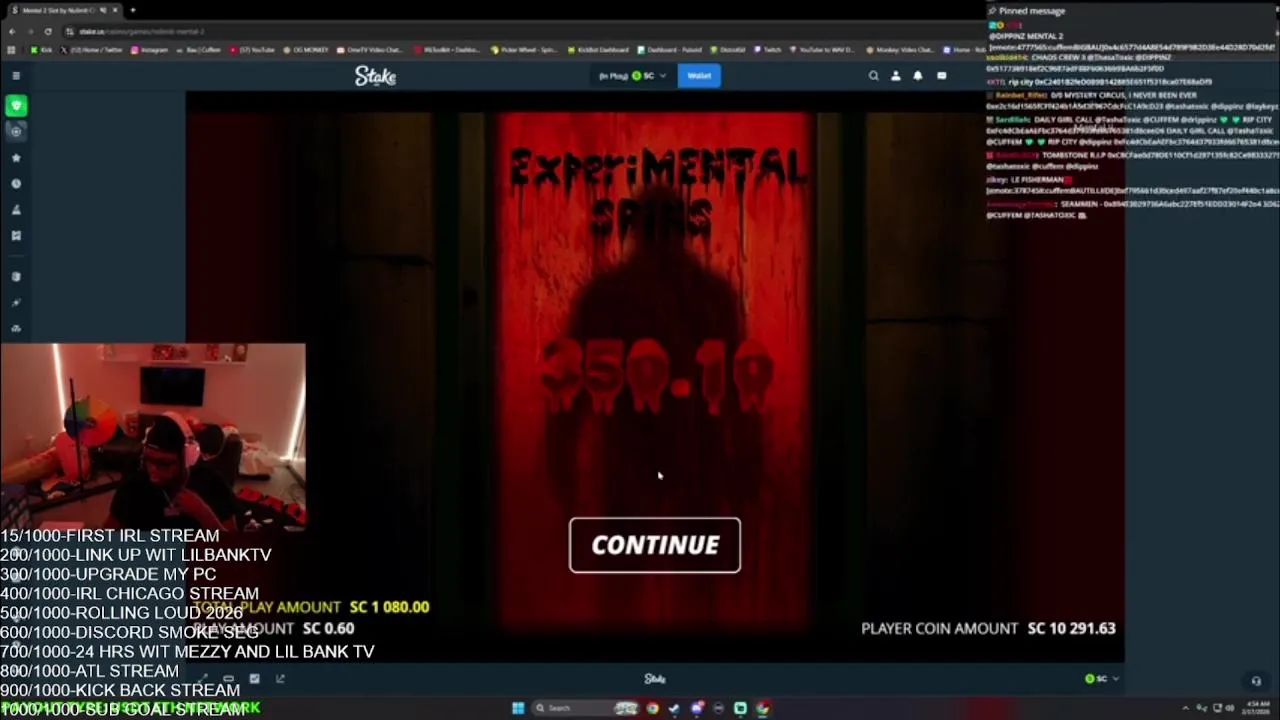Image resolution: width=1280 pixels, height=720 pixels.
Task: Open the Windows Start button
Action: click(x=518, y=708)
